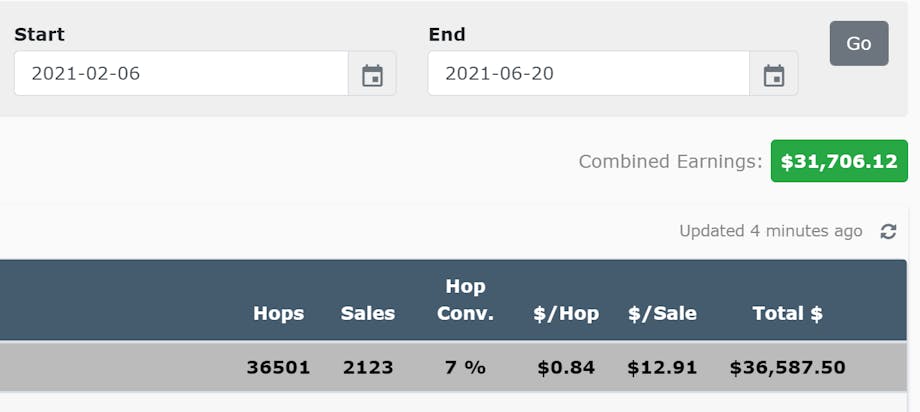This screenshot has width=920, height=412.
Task: Open the Start date calendar picker
Action: [372, 75]
